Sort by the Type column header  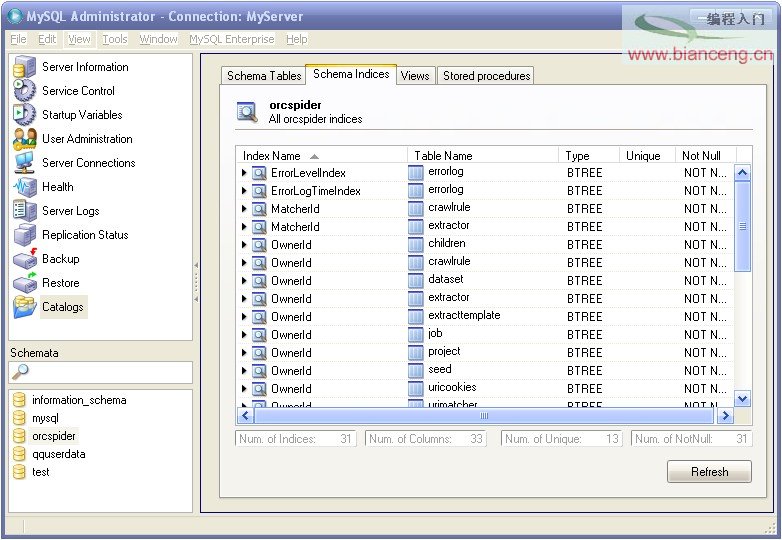tap(588, 156)
